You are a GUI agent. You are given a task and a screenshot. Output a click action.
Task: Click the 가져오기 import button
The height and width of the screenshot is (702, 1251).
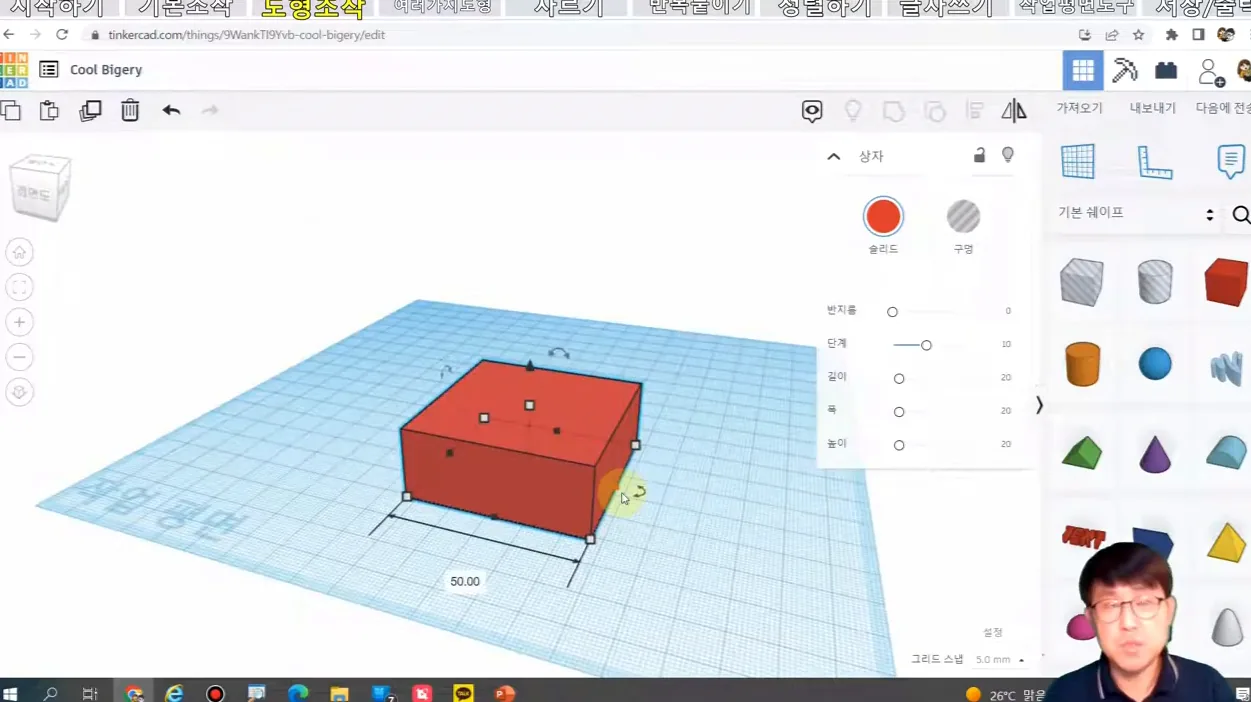[x=1079, y=108]
